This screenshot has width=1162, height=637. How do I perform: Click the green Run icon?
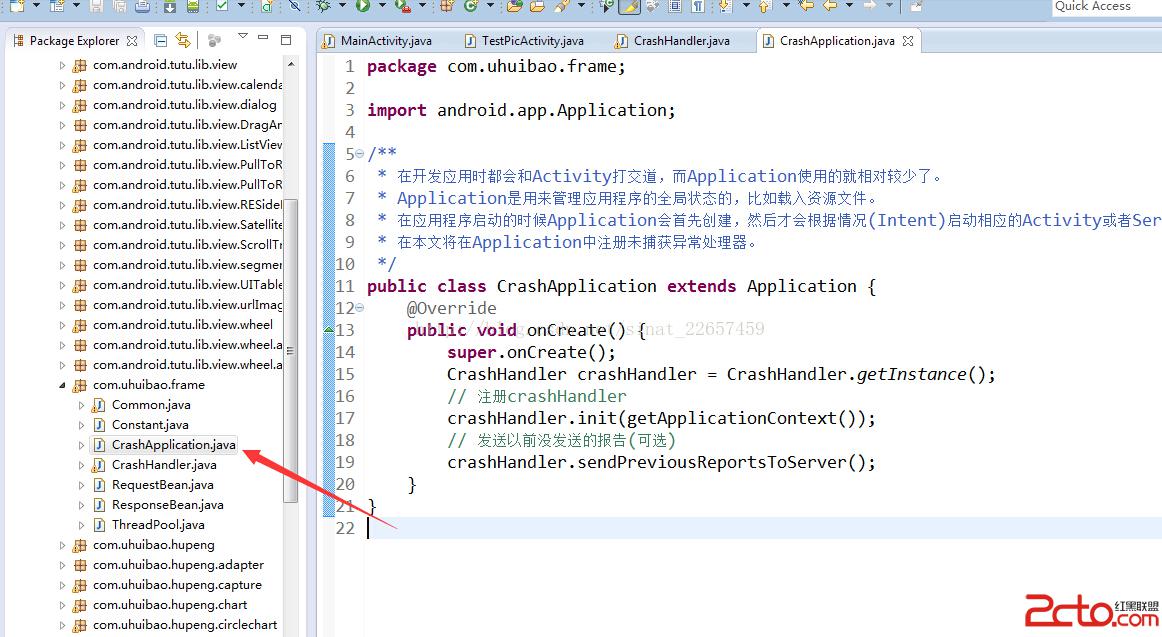[362, 6]
